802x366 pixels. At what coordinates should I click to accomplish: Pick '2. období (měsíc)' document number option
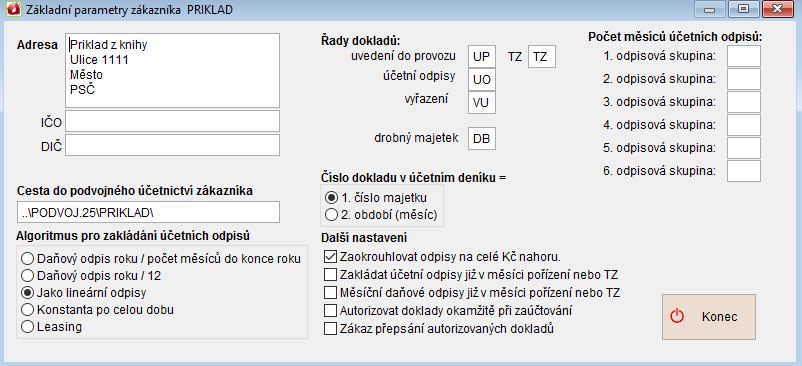(x=331, y=215)
